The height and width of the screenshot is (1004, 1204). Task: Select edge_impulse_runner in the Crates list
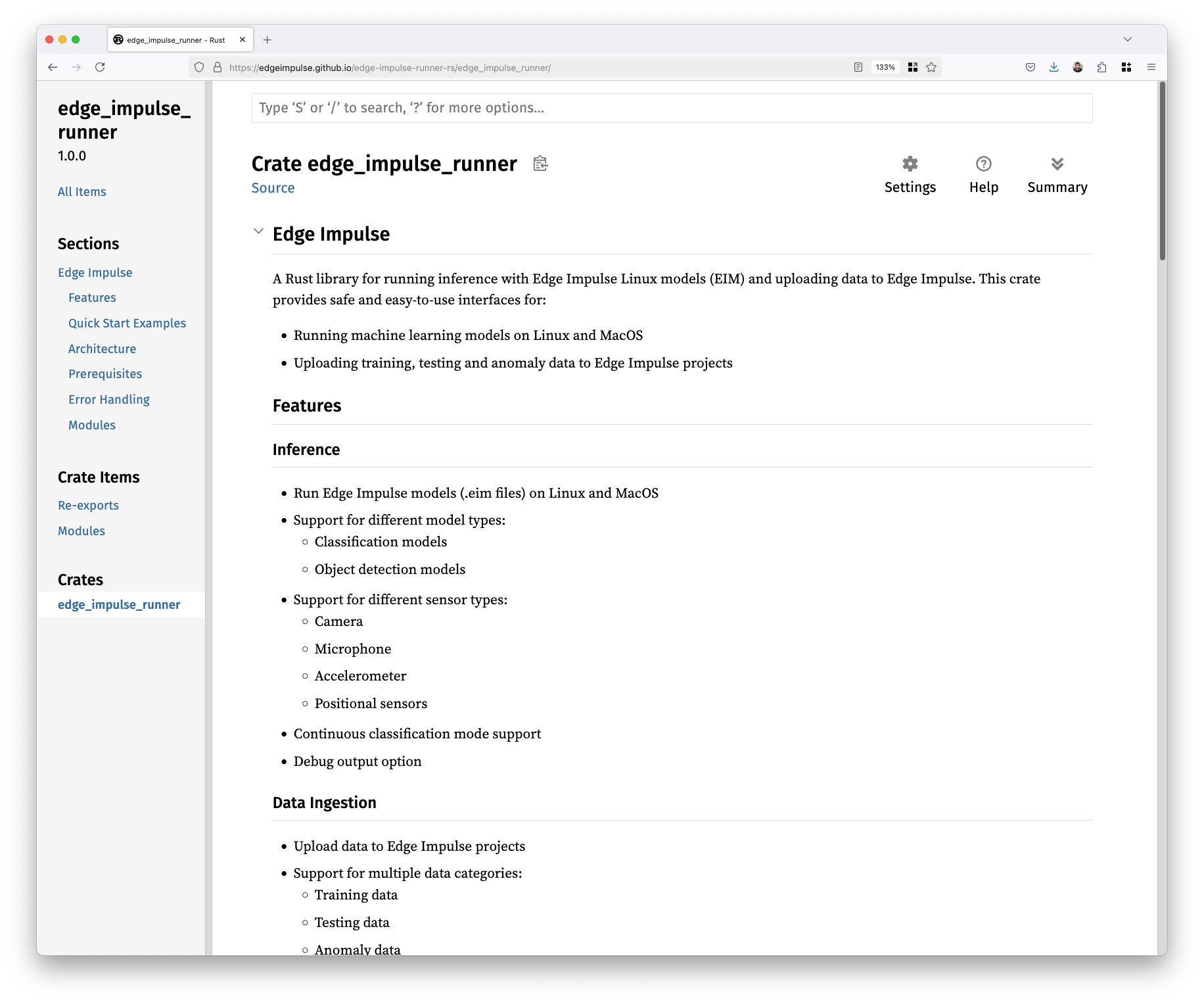(119, 605)
